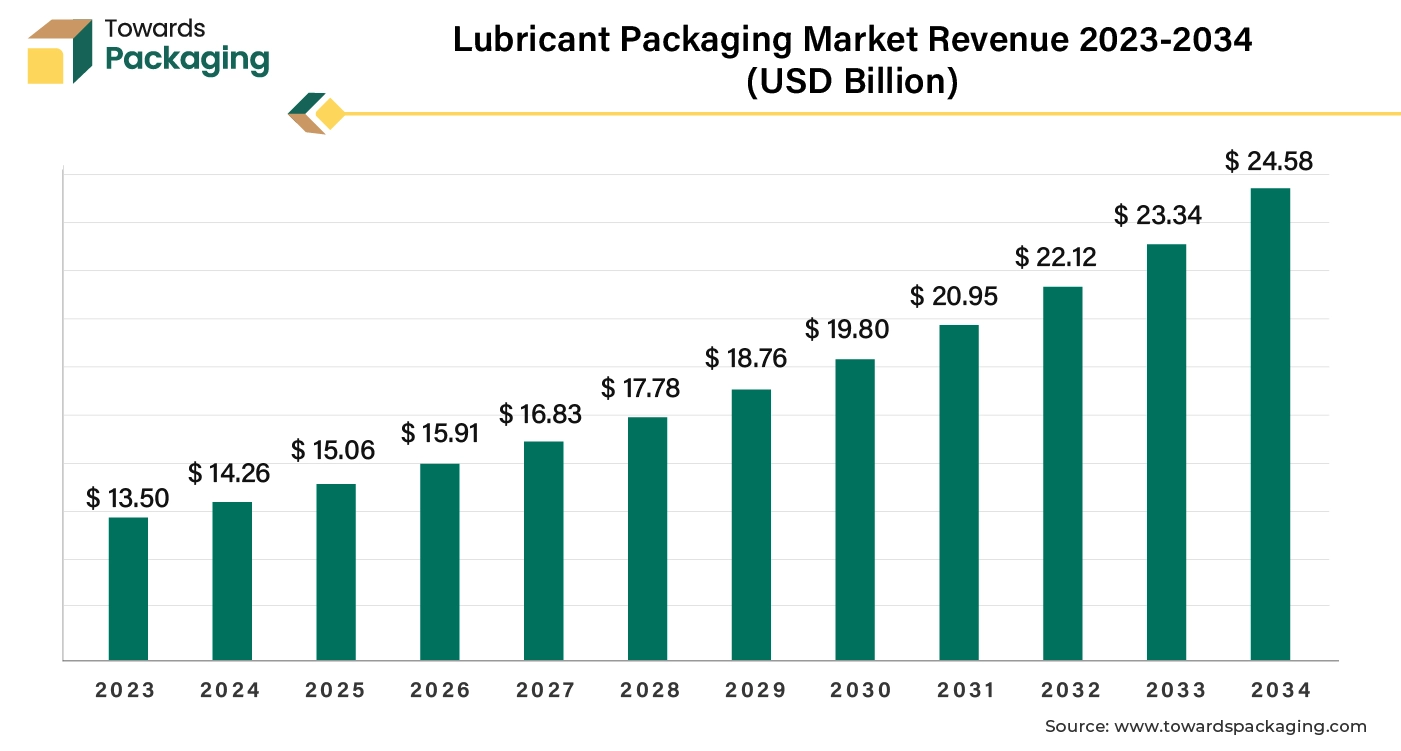Select the 2025 bar in the chart
1401x751 pixels.
pos(336,572)
